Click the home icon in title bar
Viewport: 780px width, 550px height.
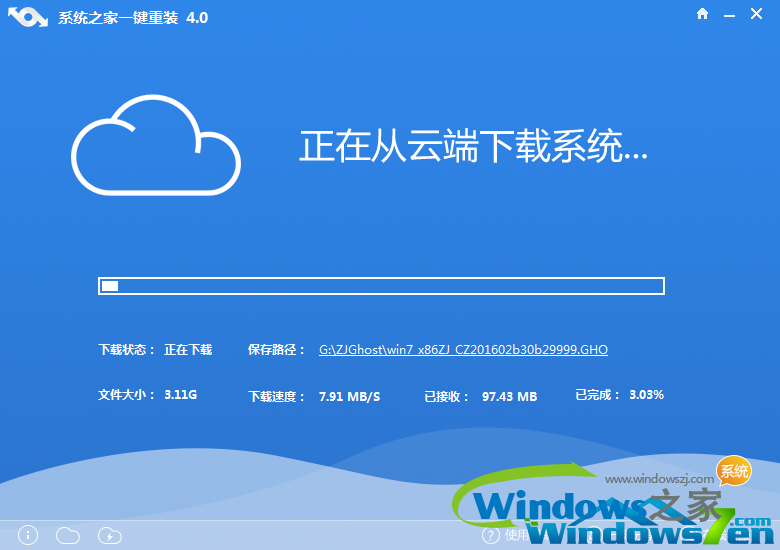702,15
